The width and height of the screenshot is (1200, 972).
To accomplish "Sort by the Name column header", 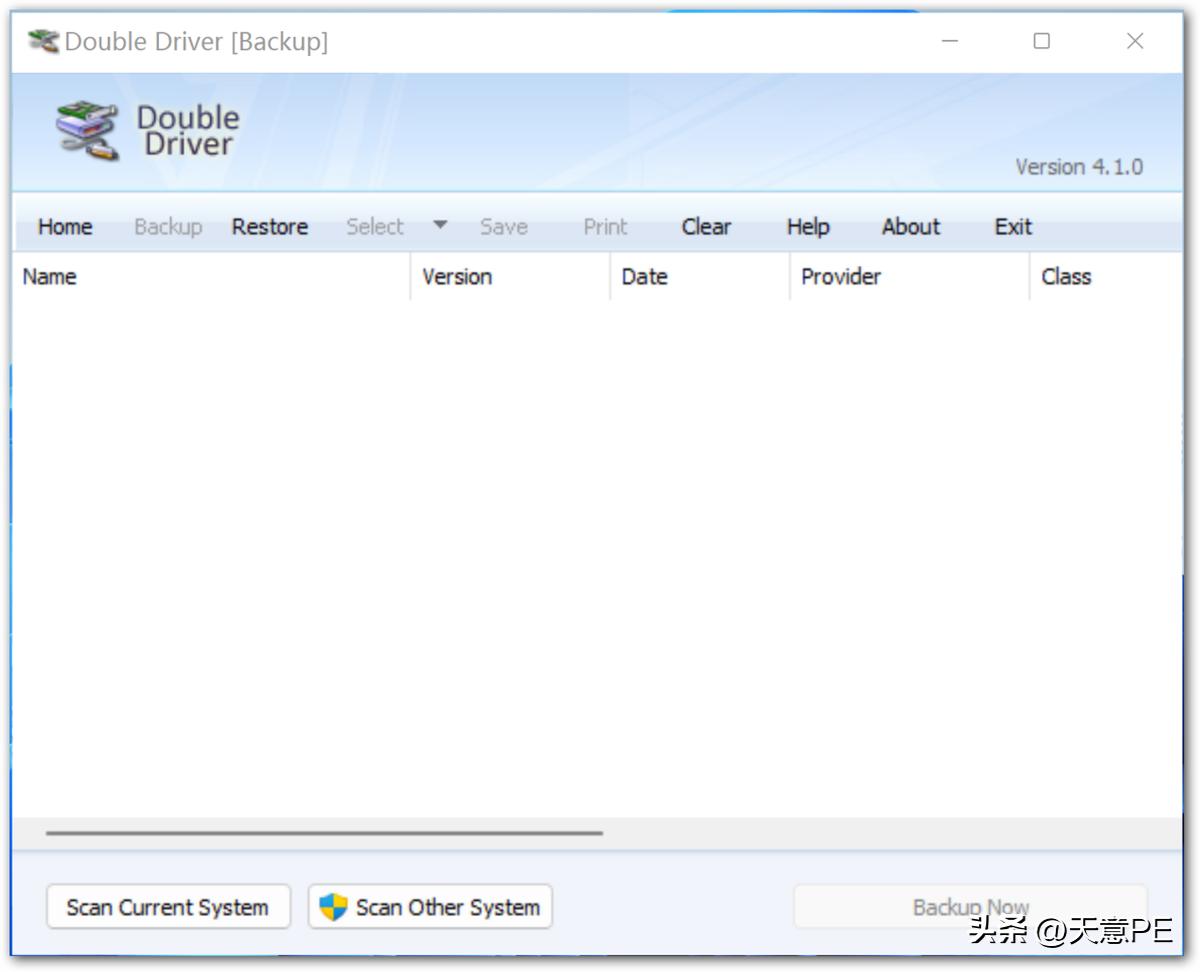I will 211,277.
